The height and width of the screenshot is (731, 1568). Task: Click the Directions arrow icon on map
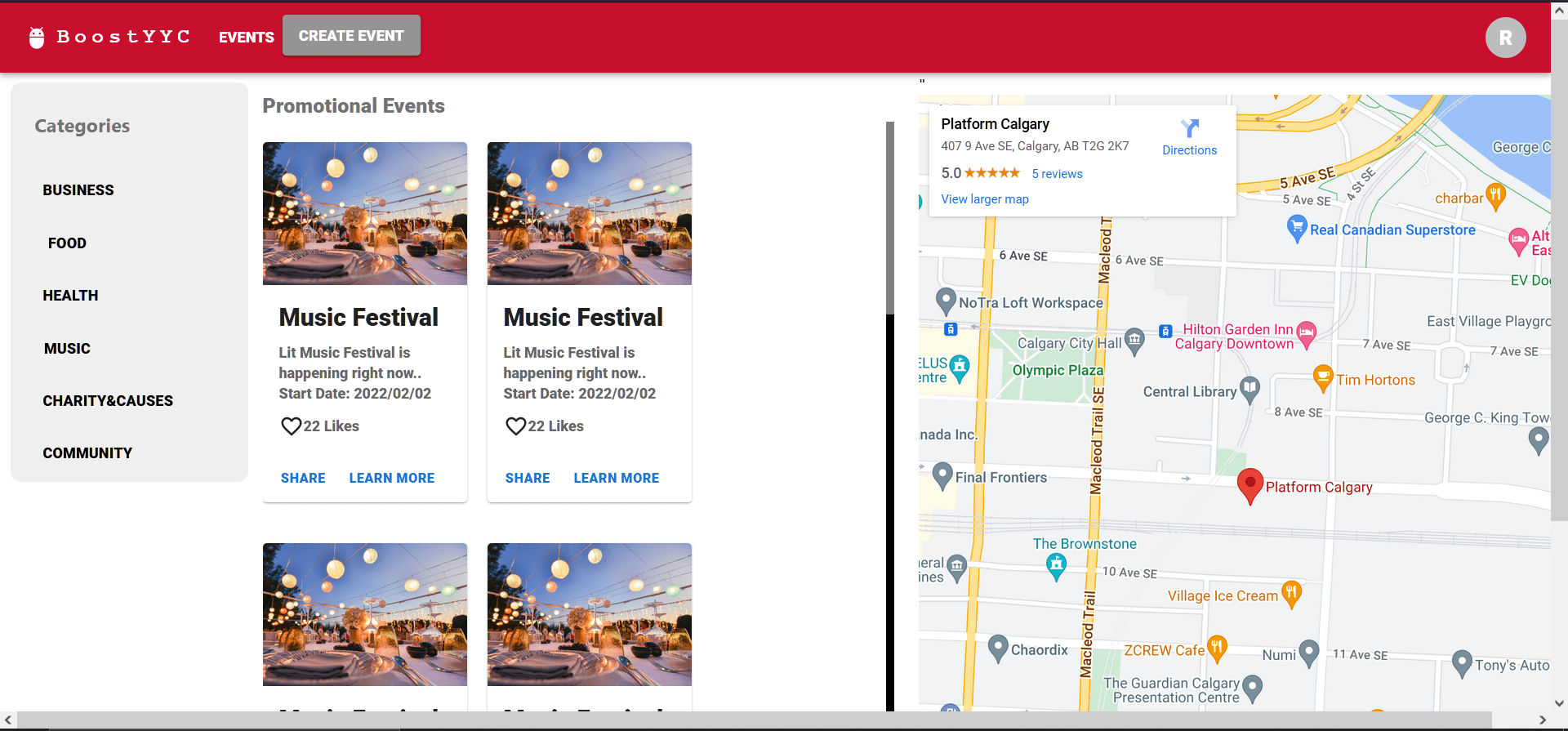click(x=1189, y=128)
